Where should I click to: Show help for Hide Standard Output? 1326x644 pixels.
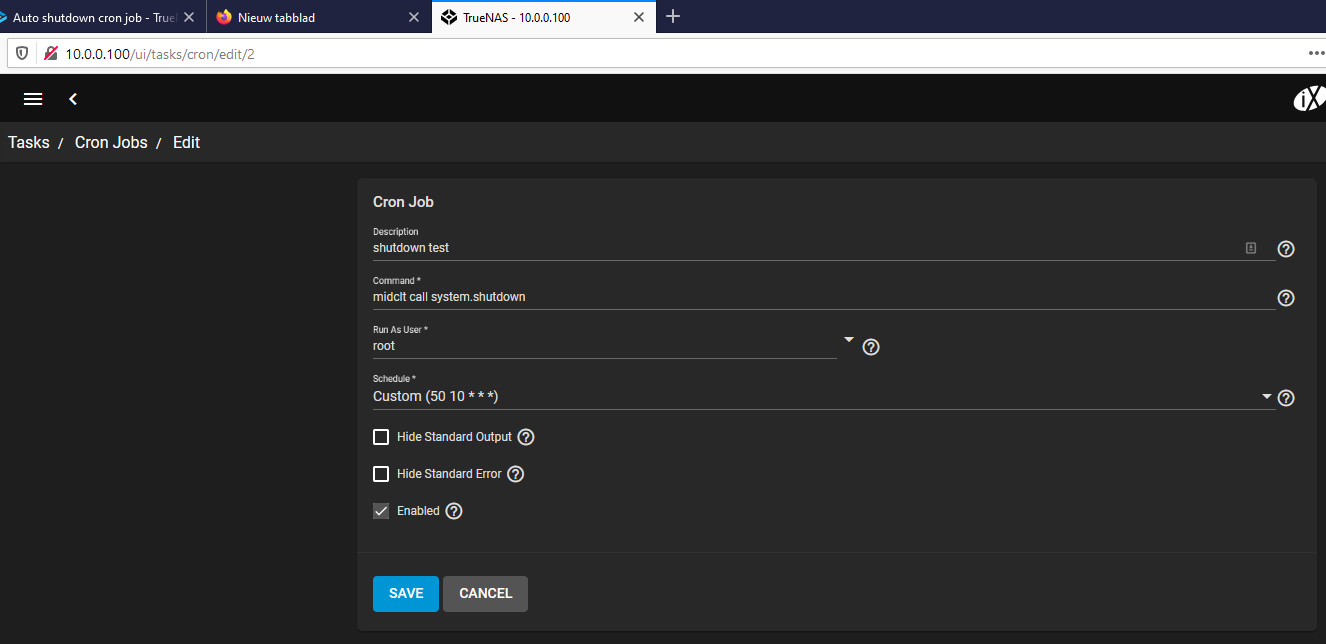point(526,437)
